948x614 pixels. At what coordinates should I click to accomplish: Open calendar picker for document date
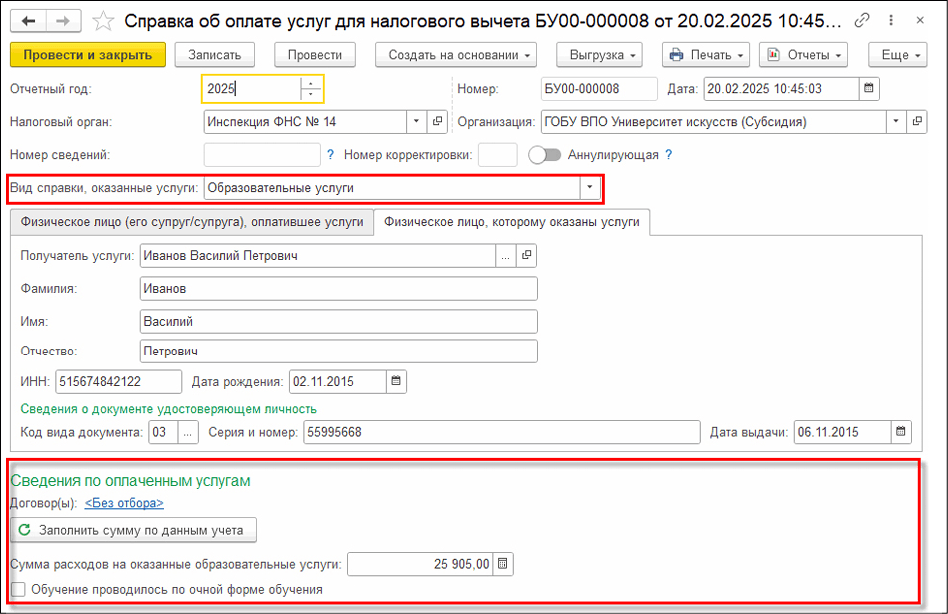[x=869, y=89]
